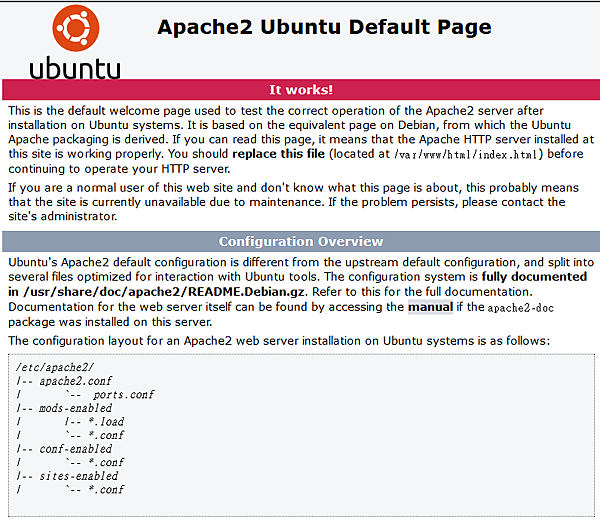
Task: Click the text 'site's administrator.'
Action: pos(63,217)
